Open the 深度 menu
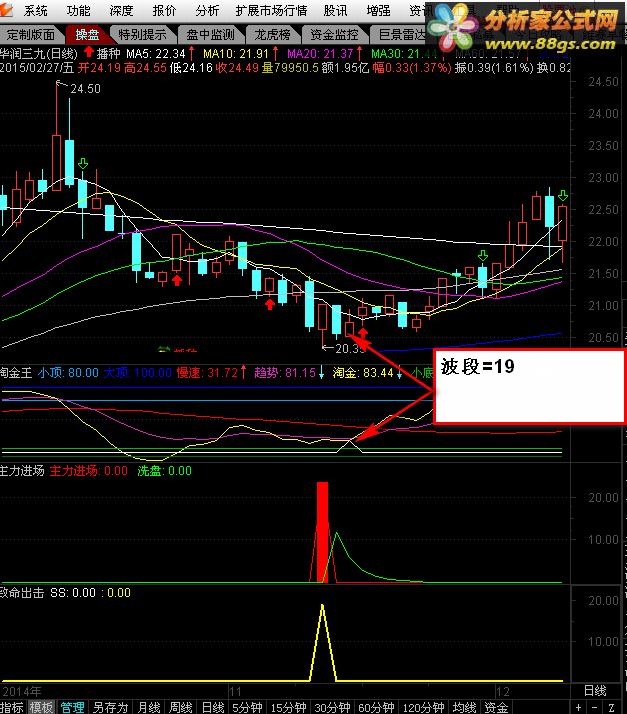Image resolution: width=627 pixels, height=714 pixels. pos(122,10)
